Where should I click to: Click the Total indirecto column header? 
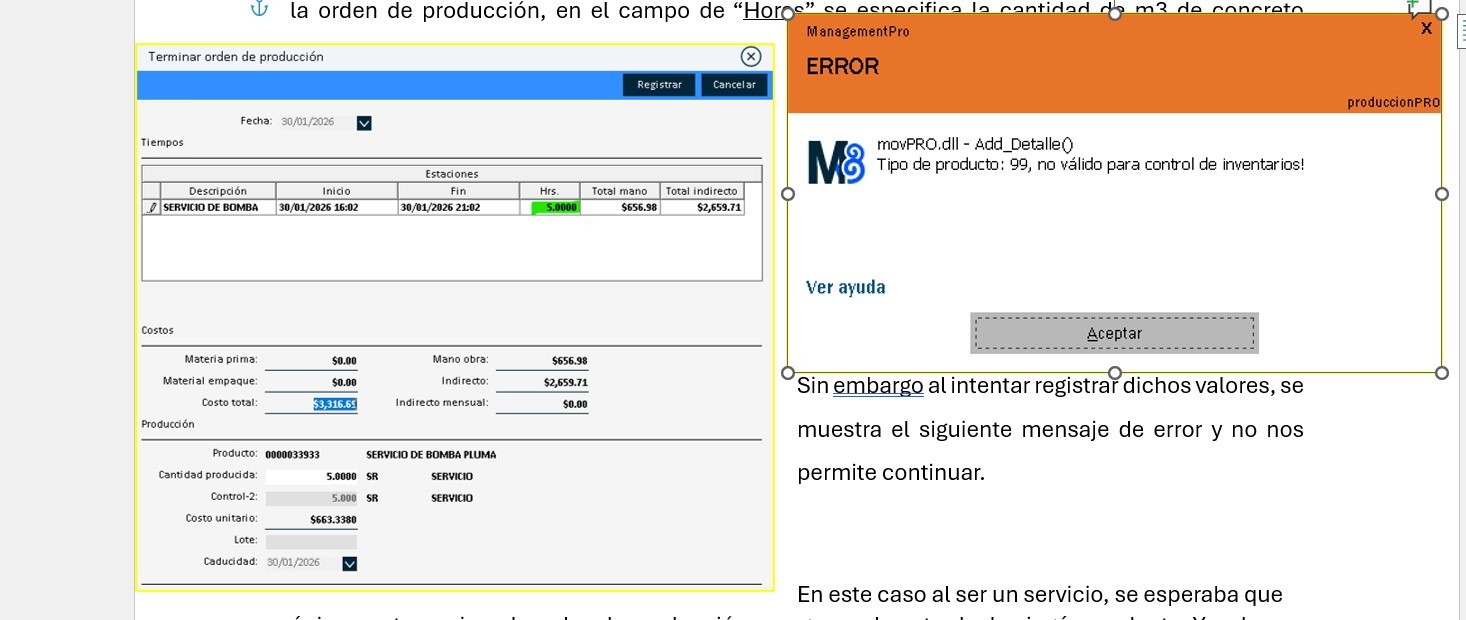click(x=704, y=191)
